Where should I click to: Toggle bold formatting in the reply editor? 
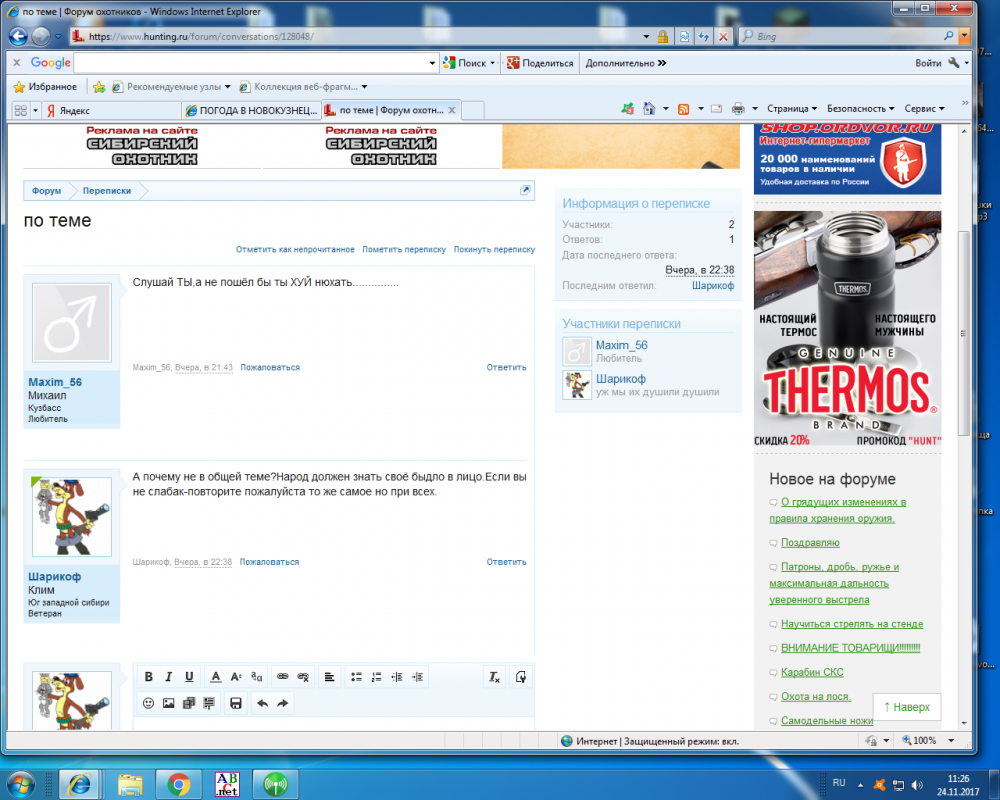coord(149,677)
